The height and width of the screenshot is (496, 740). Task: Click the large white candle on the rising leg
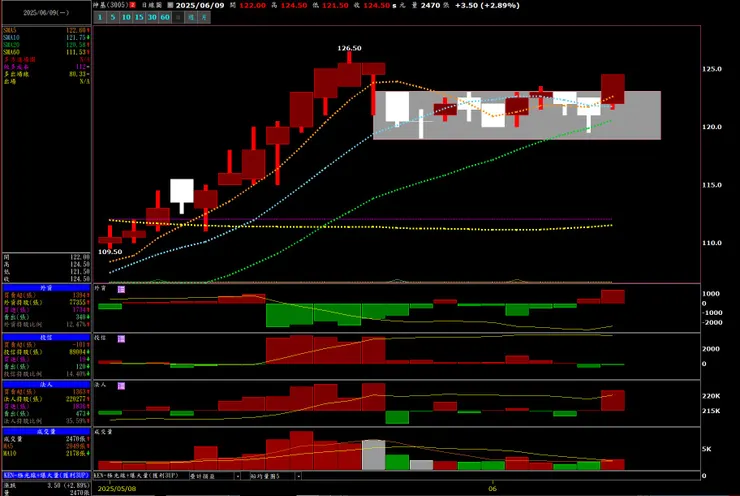[182, 191]
